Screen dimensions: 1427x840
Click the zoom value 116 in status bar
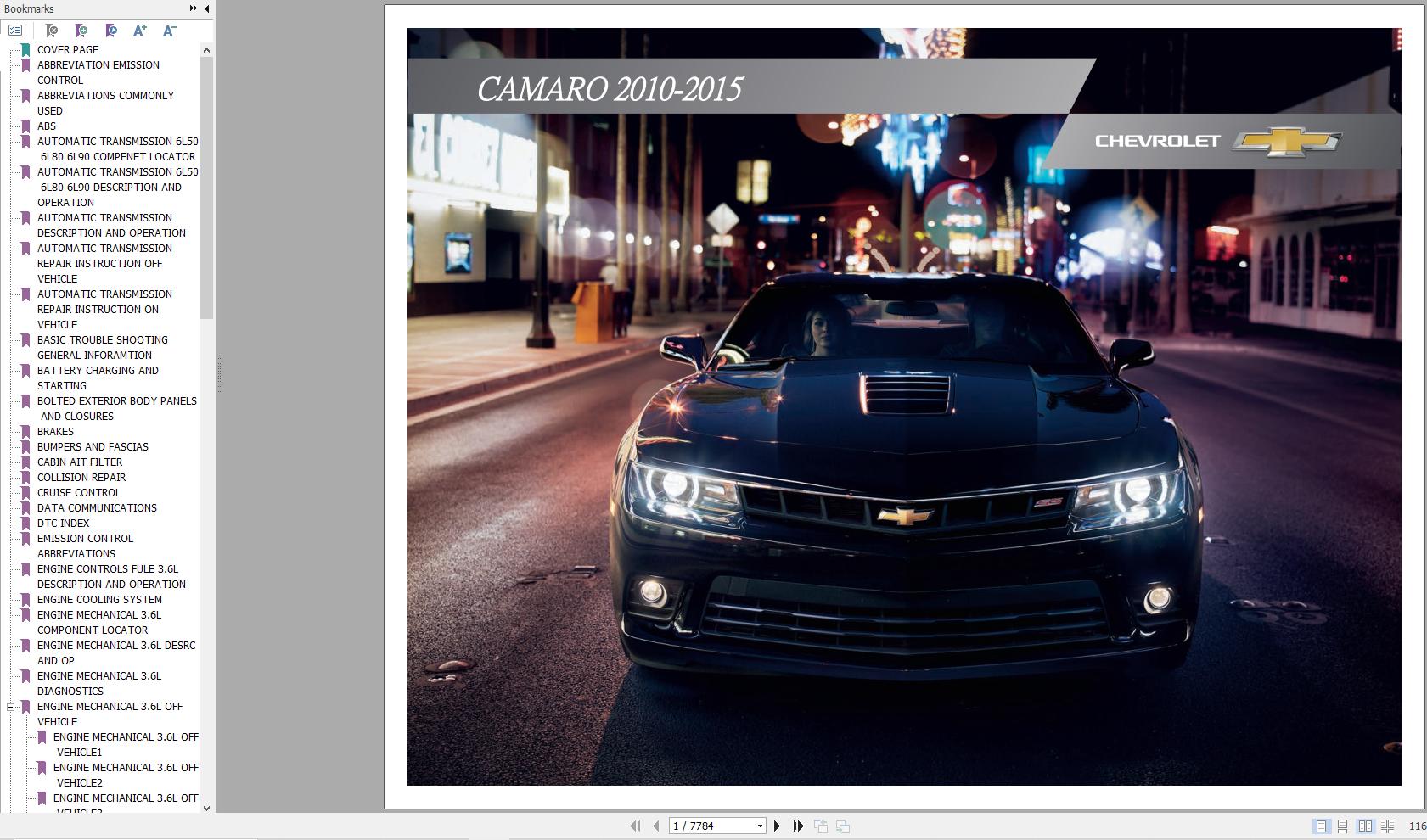1417,826
